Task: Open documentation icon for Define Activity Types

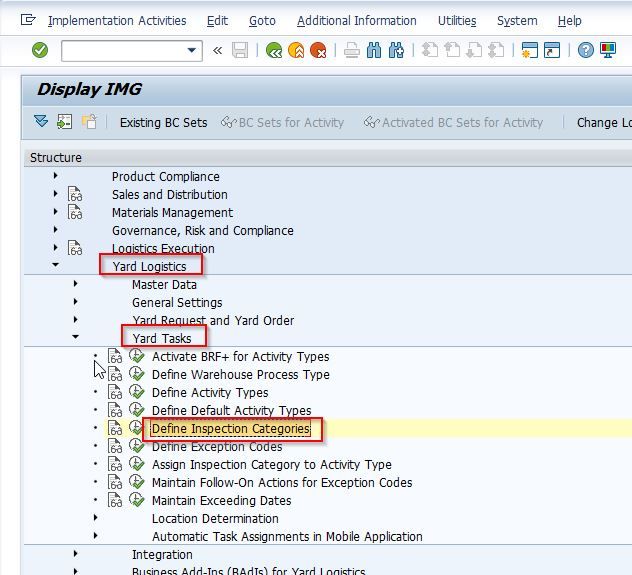Action: click(115, 392)
